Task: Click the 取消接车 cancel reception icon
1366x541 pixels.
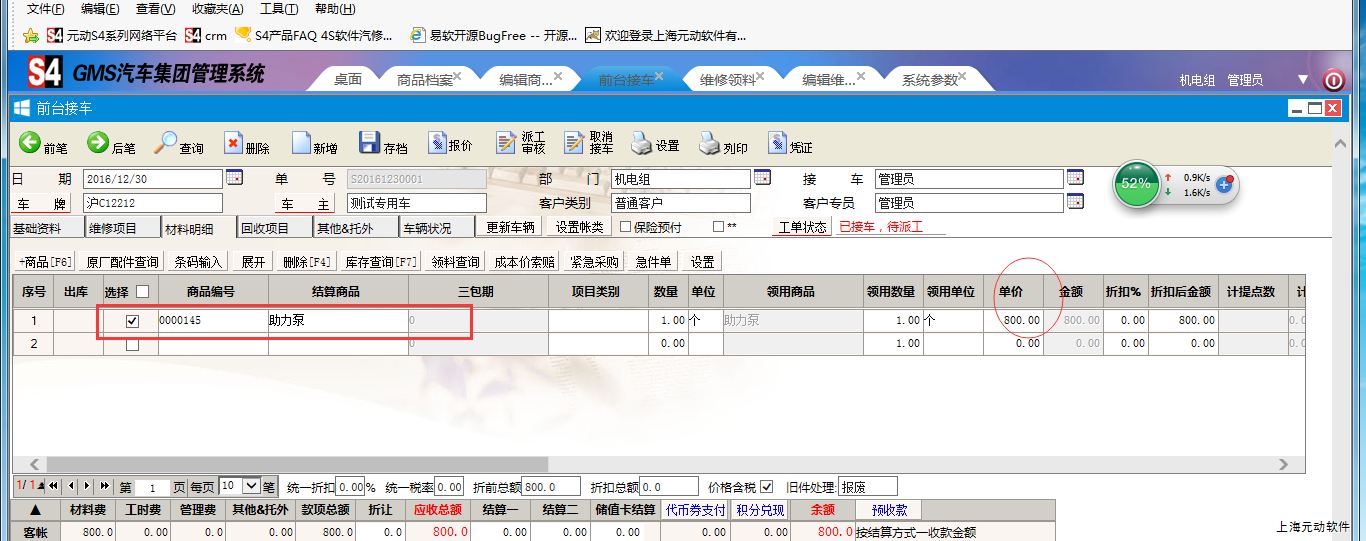Action: pyautogui.click(x=574, y=143)
